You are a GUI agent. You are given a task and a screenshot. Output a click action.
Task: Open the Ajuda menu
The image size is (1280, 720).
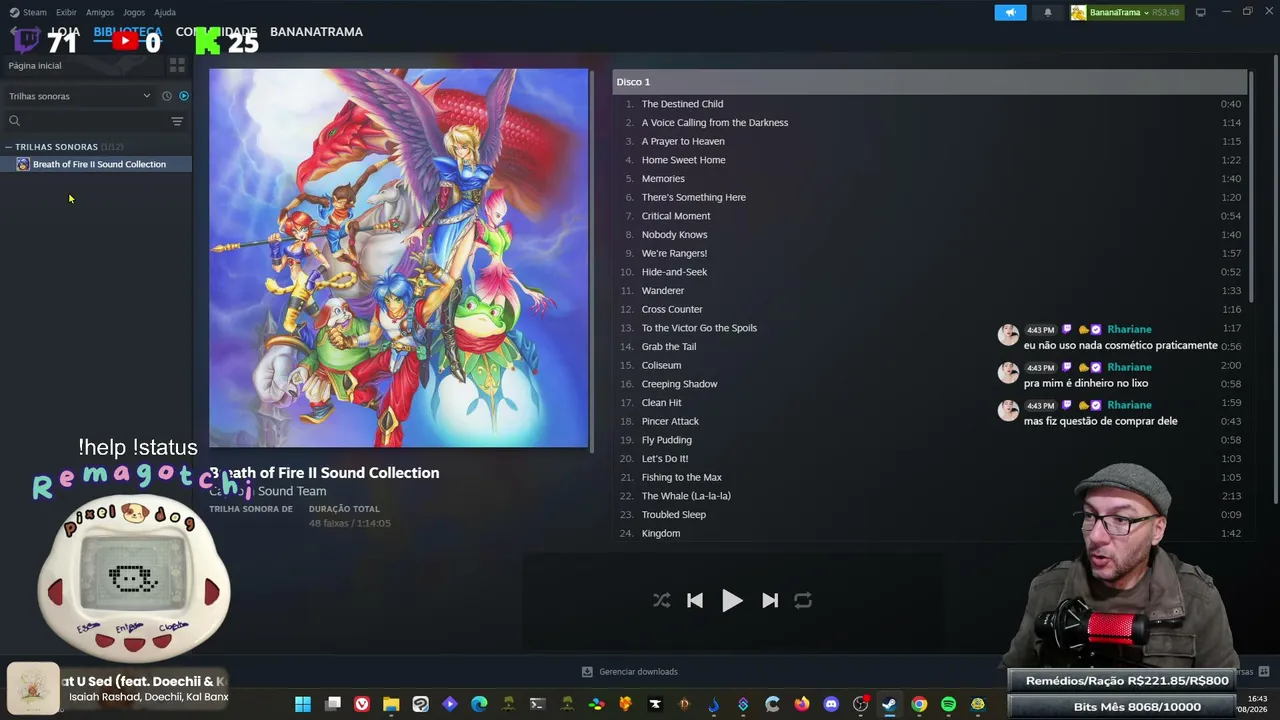[x=165, y=12]
